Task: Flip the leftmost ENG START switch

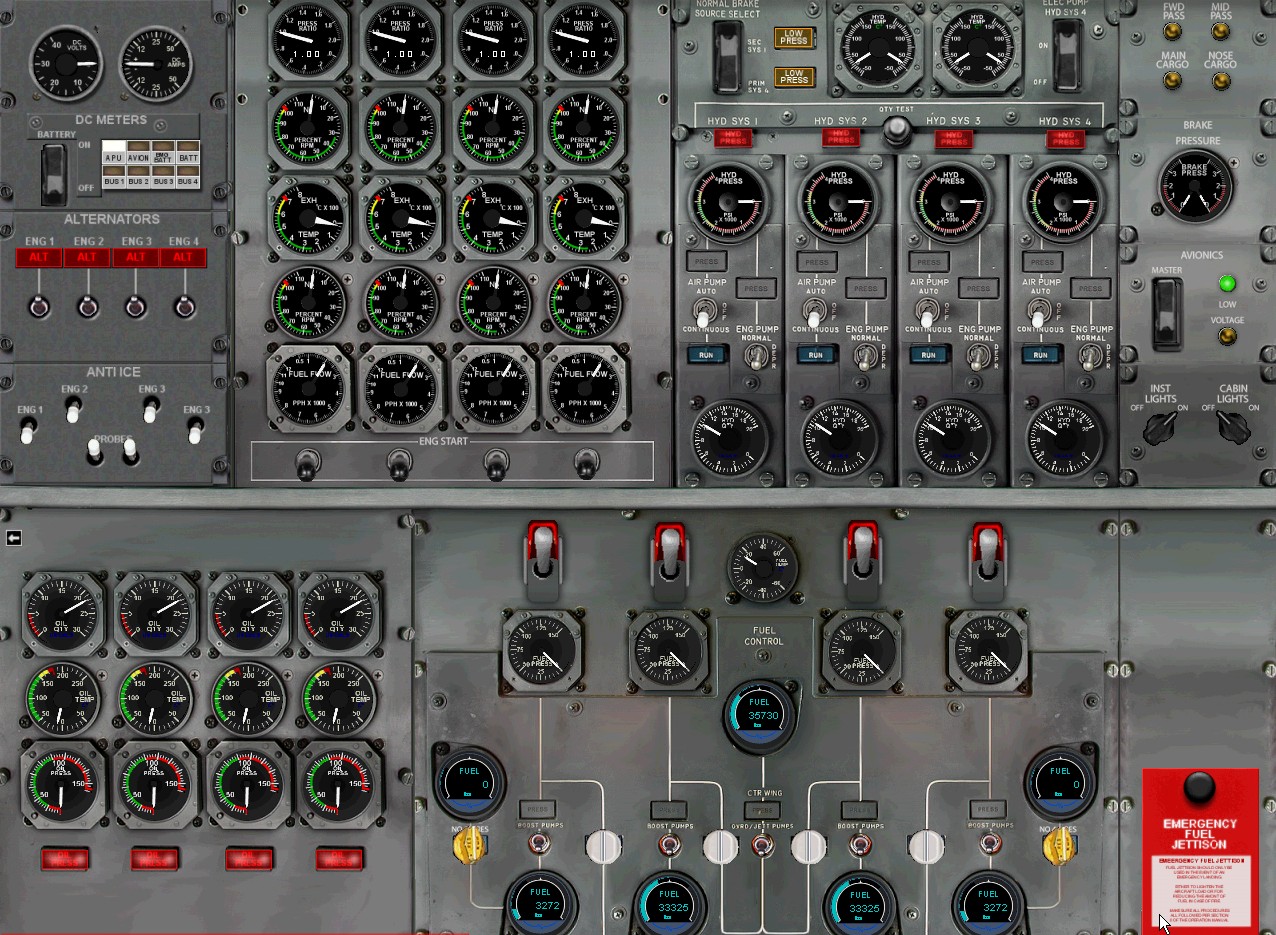Action: (x=306, y=463)
